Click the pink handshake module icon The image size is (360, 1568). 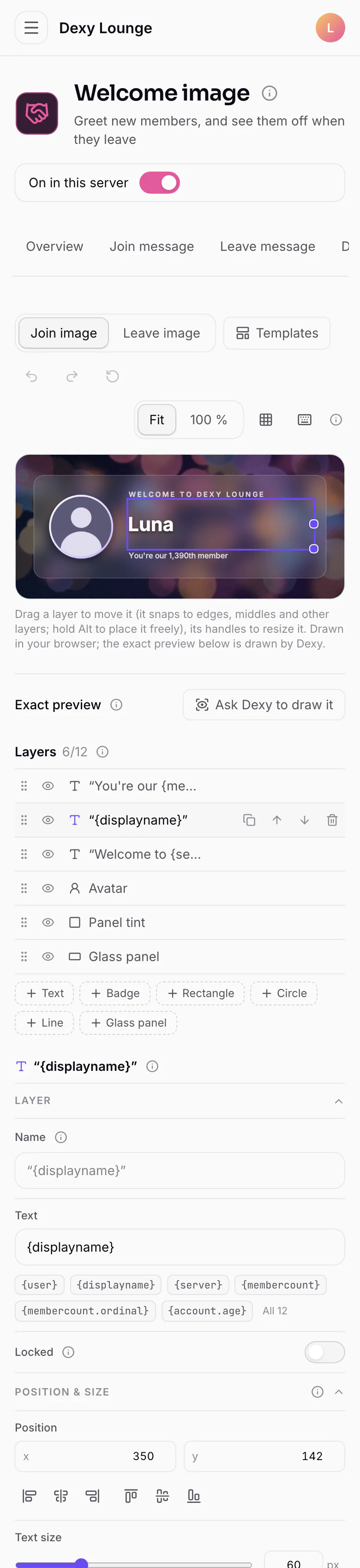tap(36, 113)
